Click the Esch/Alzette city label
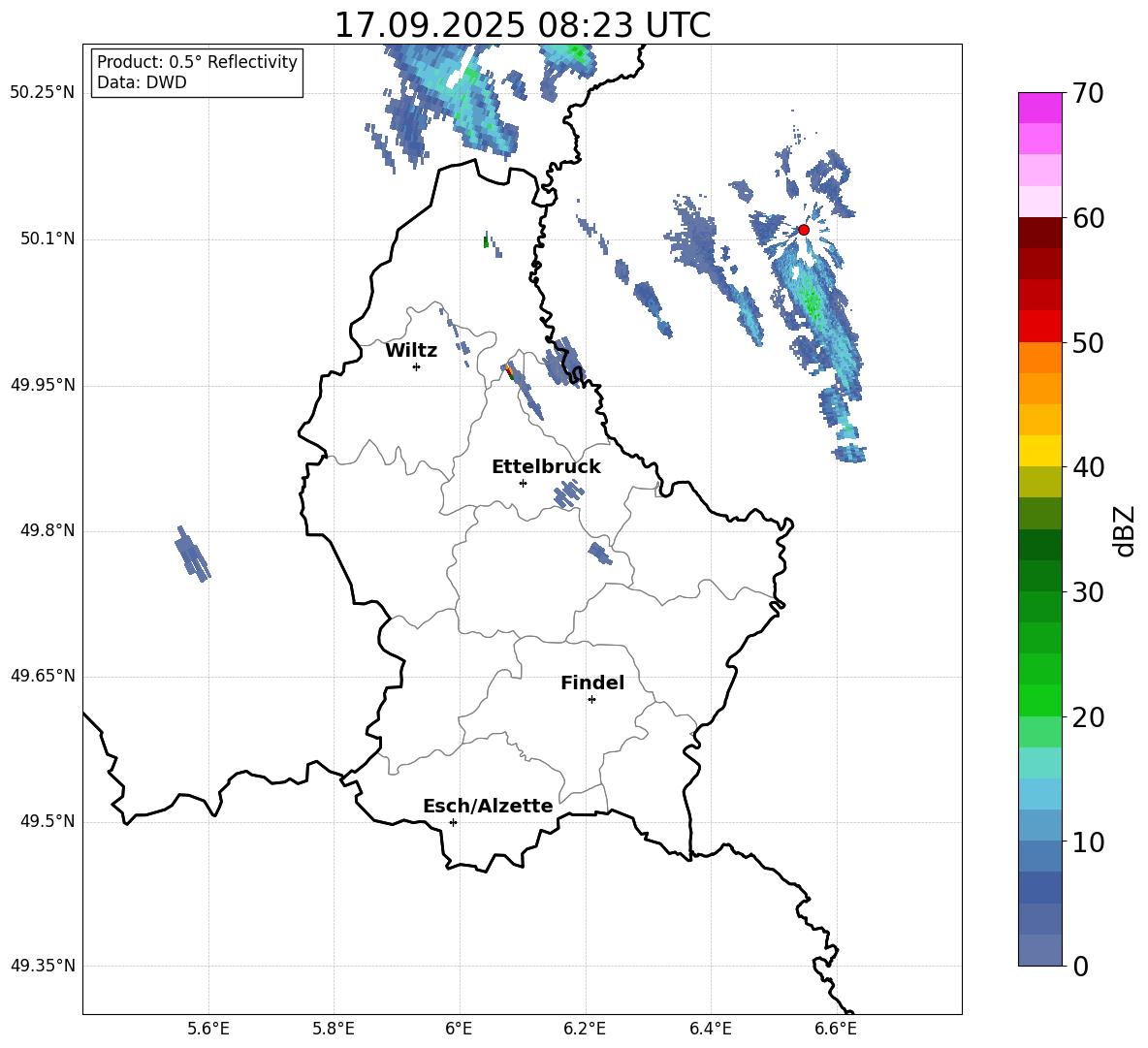The image size is (1148, 1048). pyautogui.click(x=489, y=806)
